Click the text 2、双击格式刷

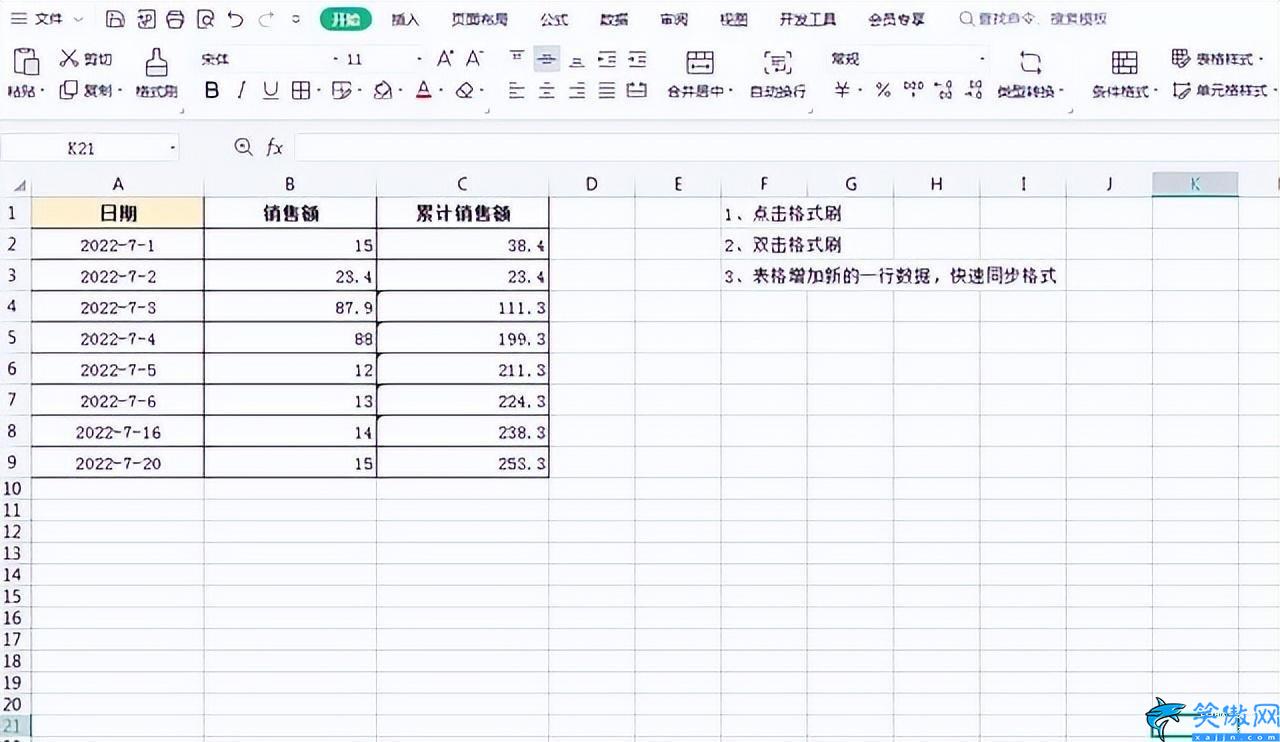783,245
